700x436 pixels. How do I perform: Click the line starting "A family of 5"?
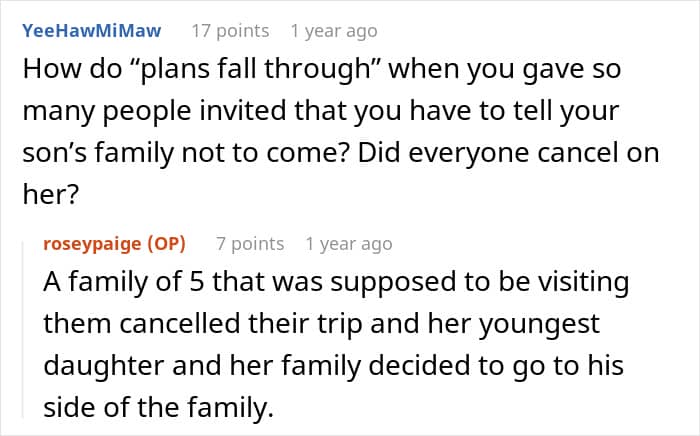pyautogui.click(x=336, y=282)
